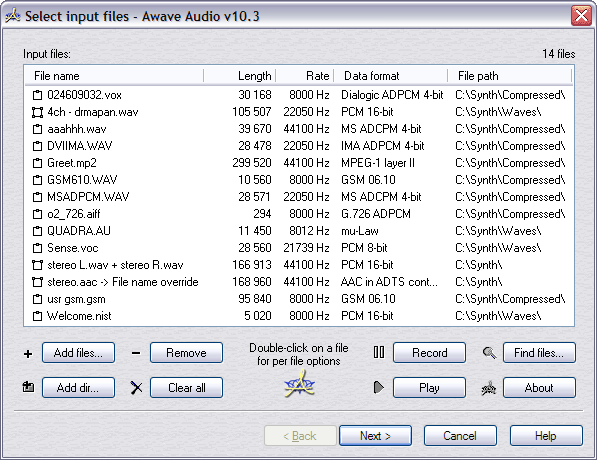597x460 pixels.
Task: Click the Awave title bar application icon
Action: pos(13,16)
